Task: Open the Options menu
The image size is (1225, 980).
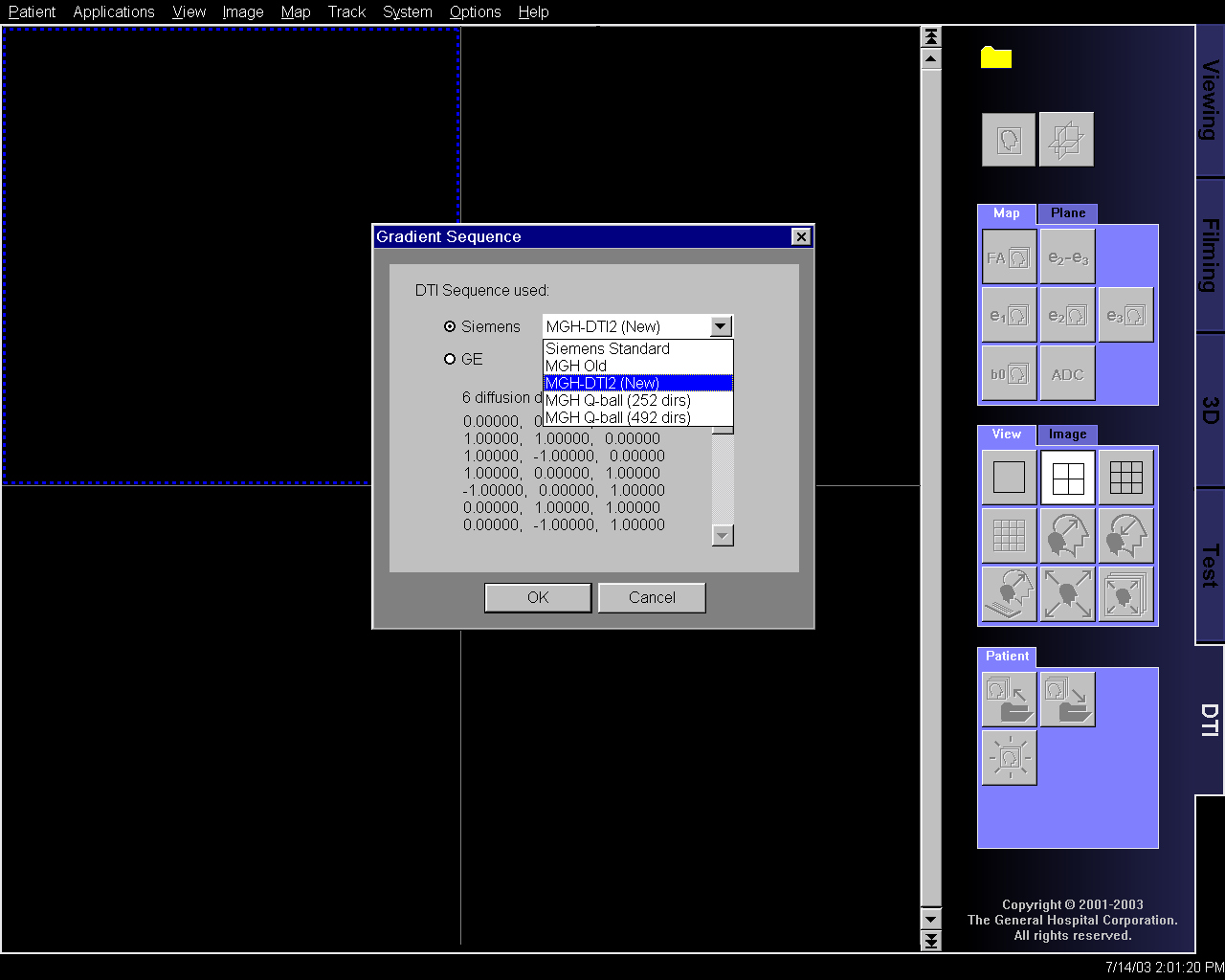Action: [476, 11]
